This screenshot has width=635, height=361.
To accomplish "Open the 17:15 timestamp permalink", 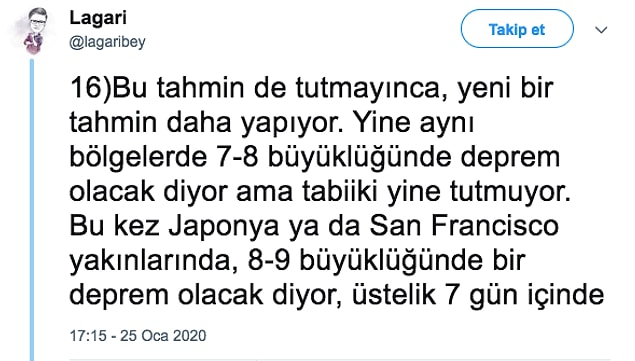I will click(88, 335).
